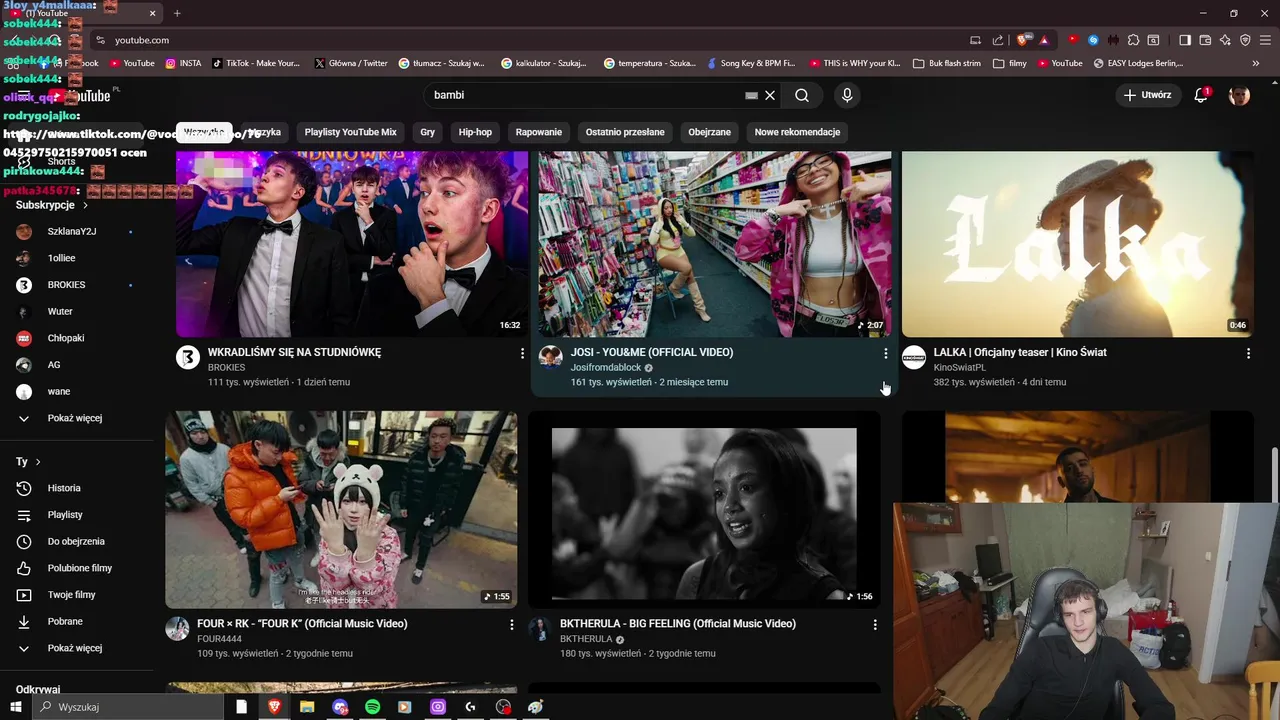Open options menu for FOUR × RK video
Screen dimensions: 1280x720
tap(512, 625)
